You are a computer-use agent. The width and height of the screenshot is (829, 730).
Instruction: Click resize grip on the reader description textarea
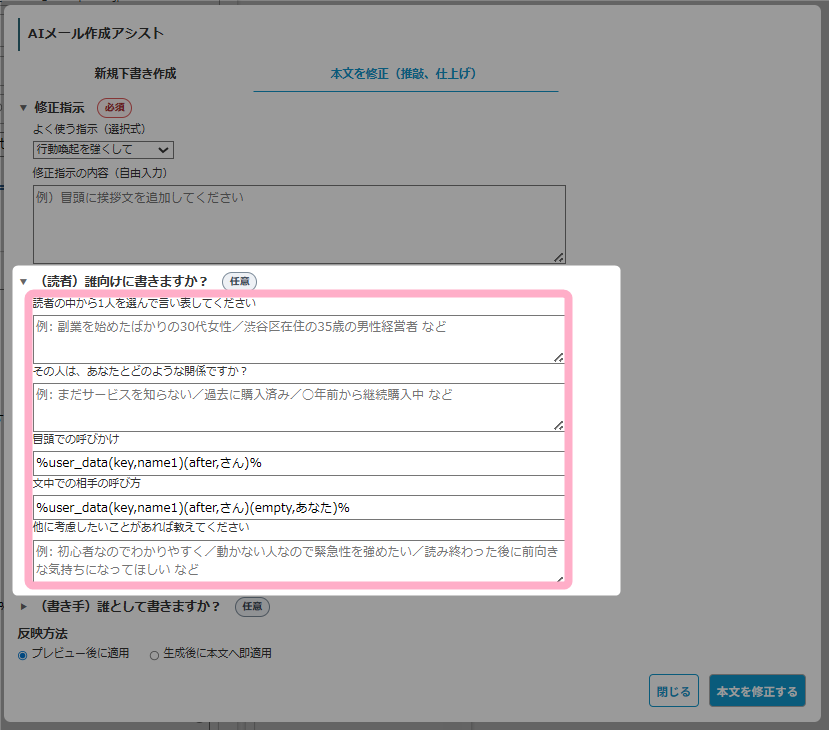pos(558,357)
